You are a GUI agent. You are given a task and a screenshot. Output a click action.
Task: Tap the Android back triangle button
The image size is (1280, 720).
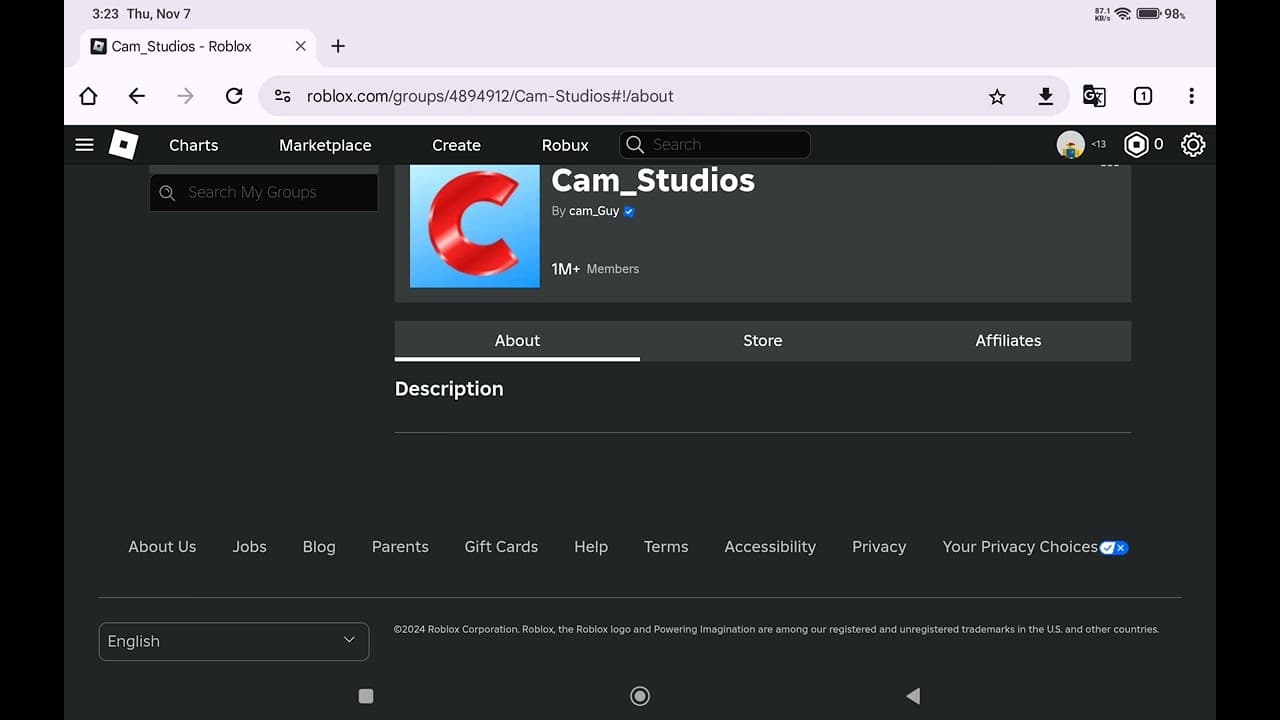pos(912,696)
